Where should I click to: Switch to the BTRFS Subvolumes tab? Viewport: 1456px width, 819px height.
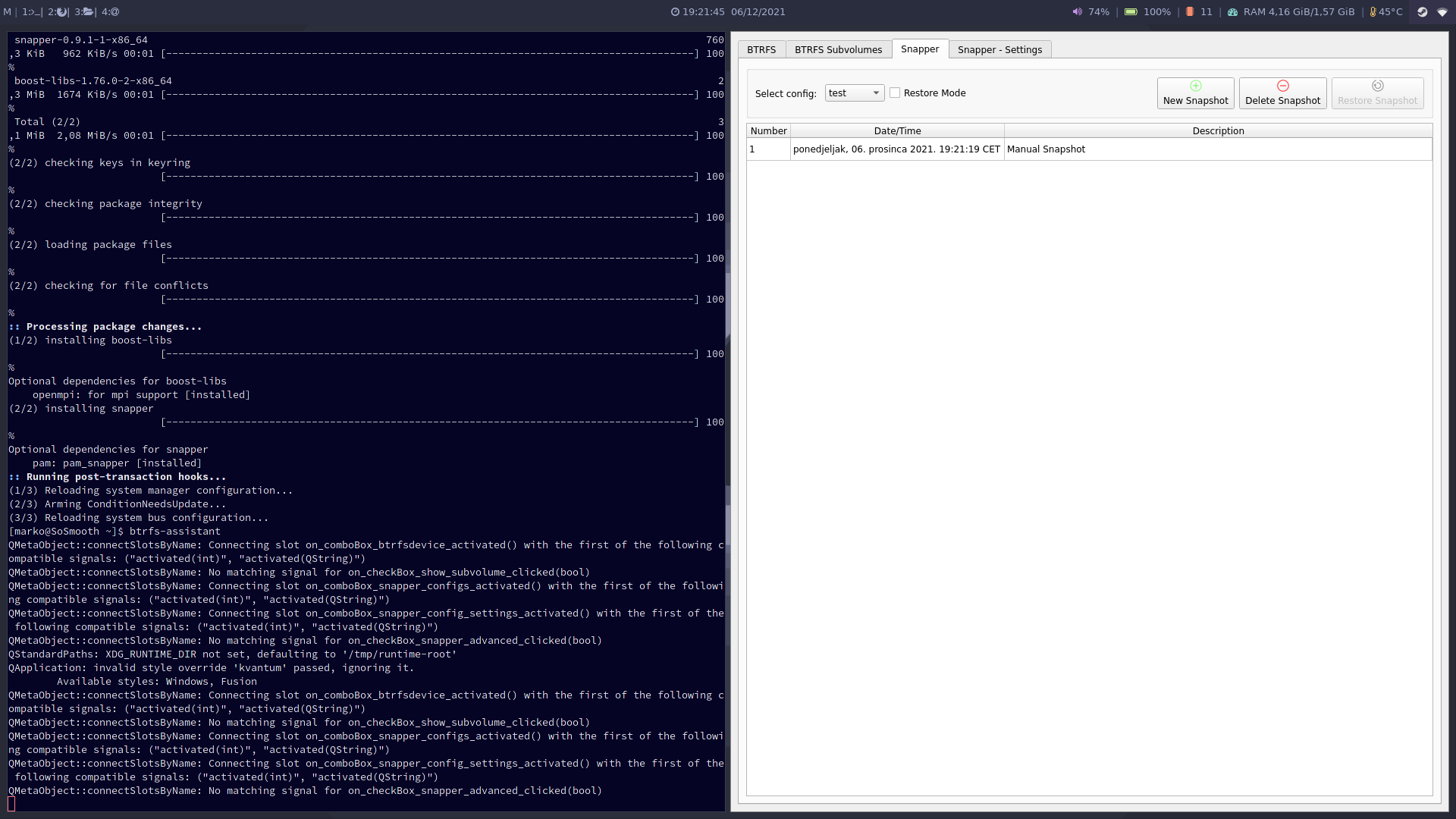[x=838, y=50]
